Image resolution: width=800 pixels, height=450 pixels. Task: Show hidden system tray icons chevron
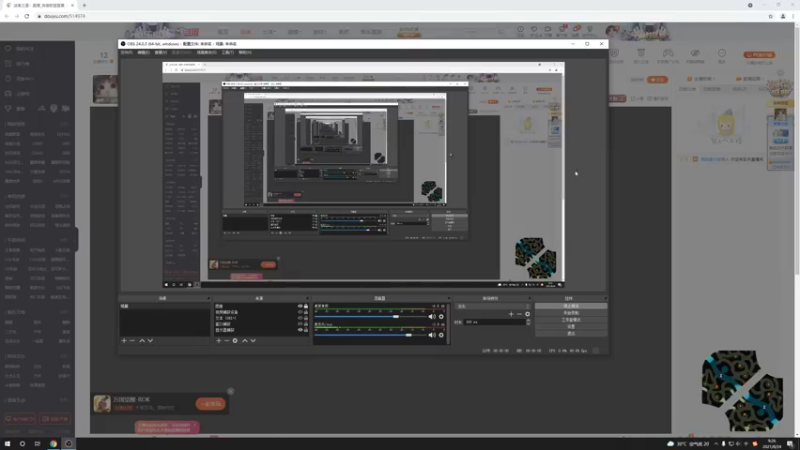point(715,444)
